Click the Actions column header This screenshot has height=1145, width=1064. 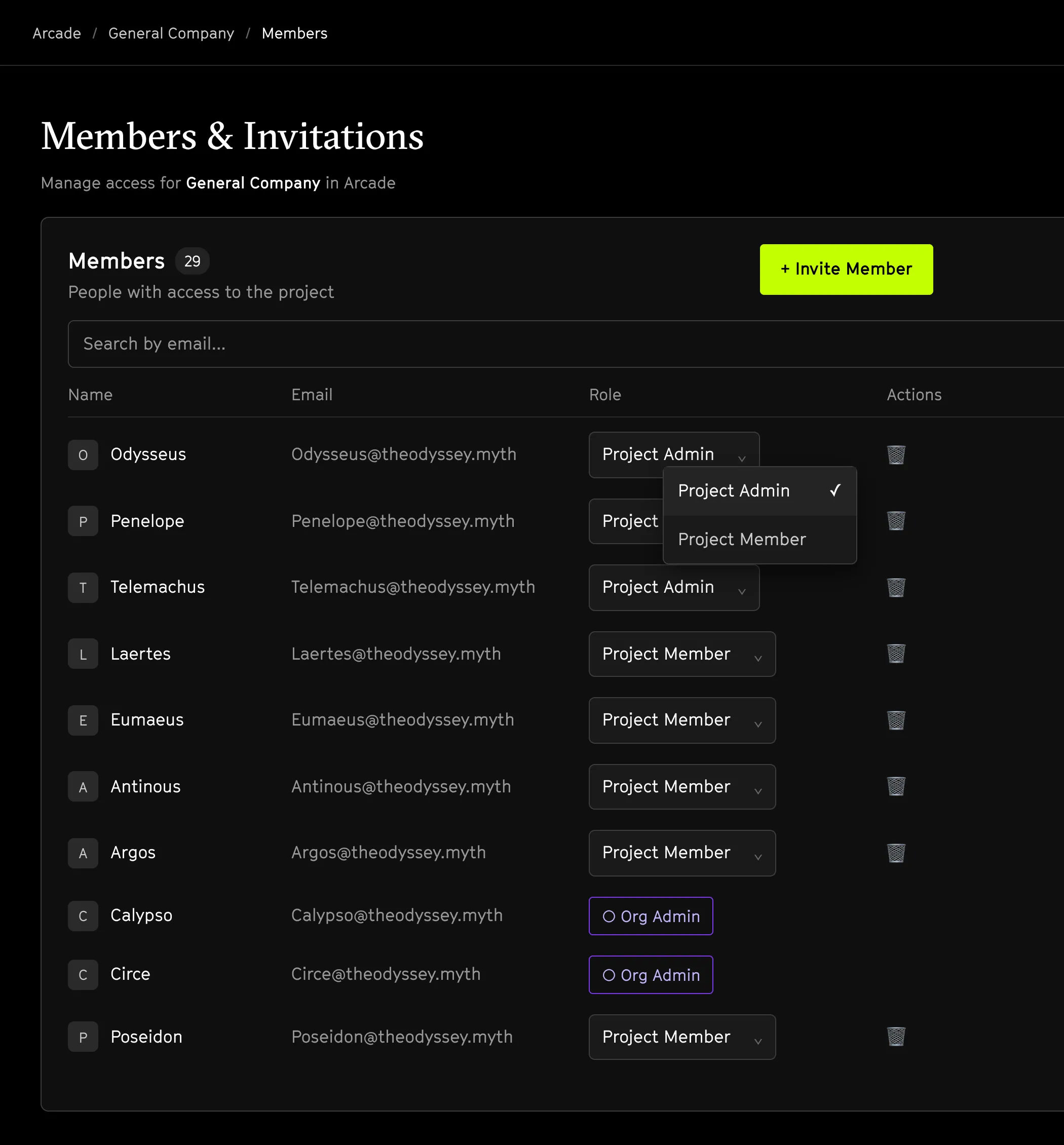pos(914,395)
